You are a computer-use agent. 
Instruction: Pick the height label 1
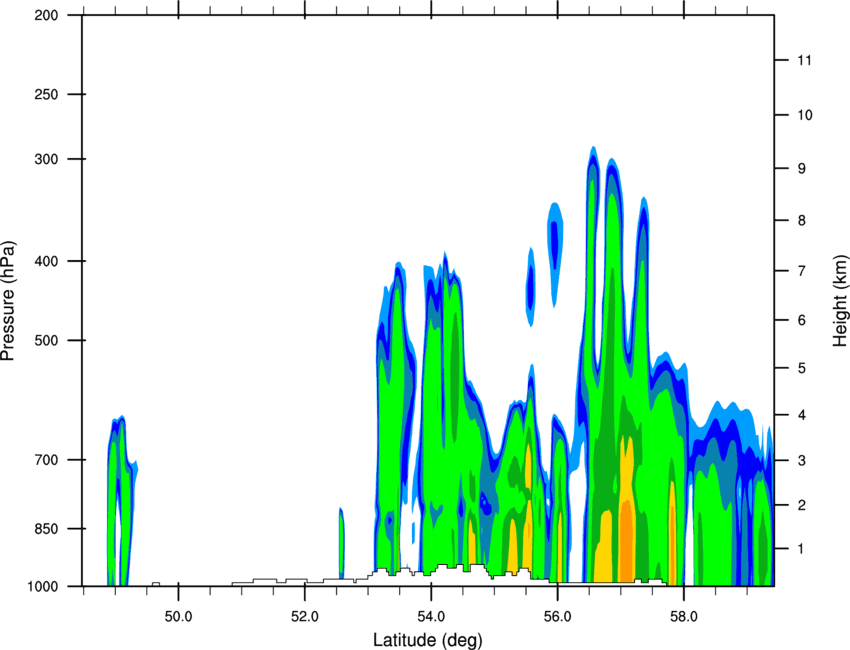[x=802, y=549]
